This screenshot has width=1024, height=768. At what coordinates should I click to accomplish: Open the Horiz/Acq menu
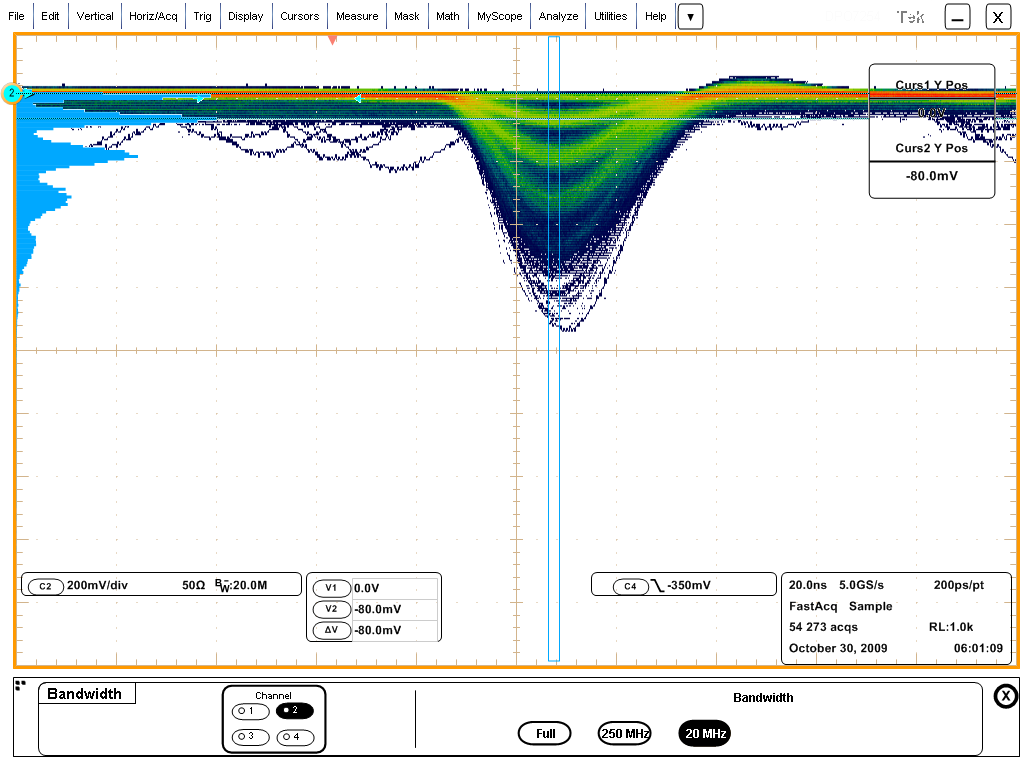(x=155, y=16)
